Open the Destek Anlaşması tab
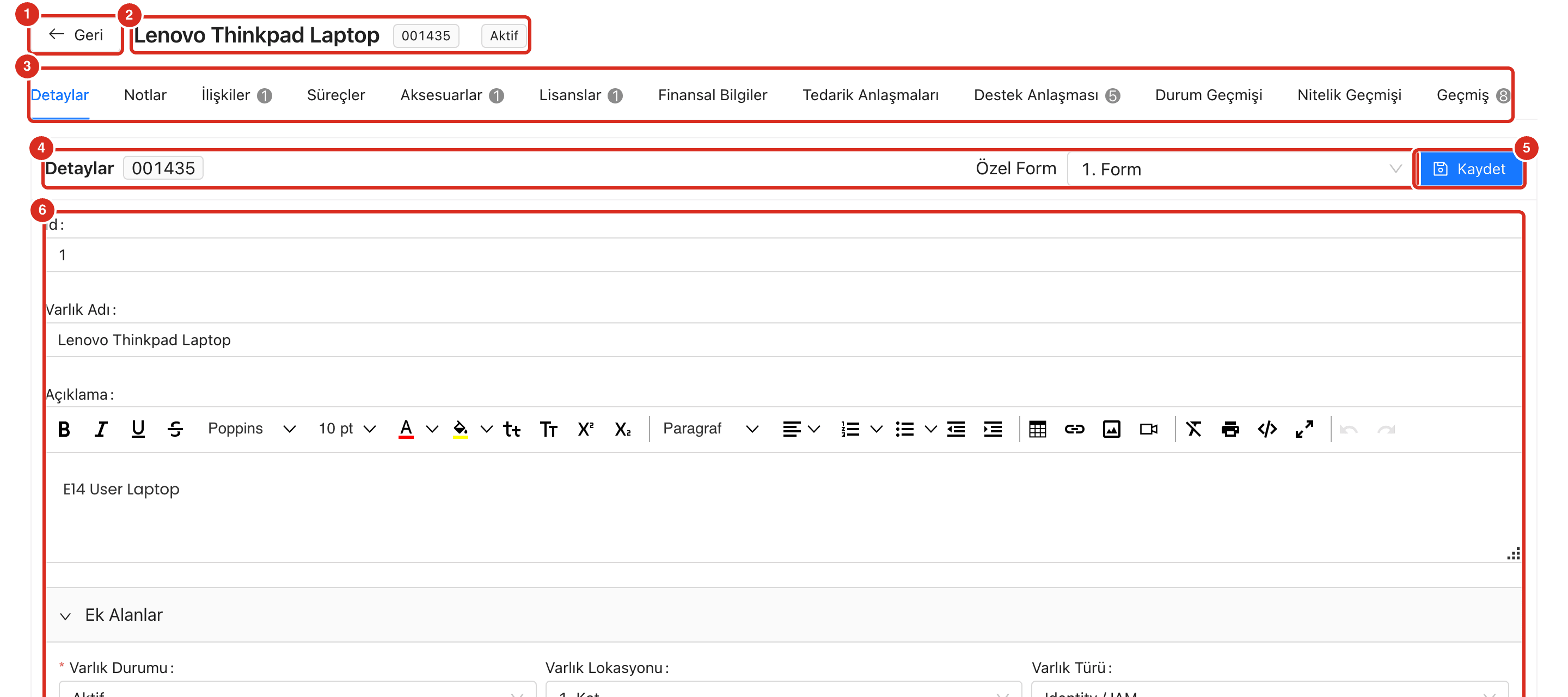Screen dimensions: 1568x697 (1046, 96)
